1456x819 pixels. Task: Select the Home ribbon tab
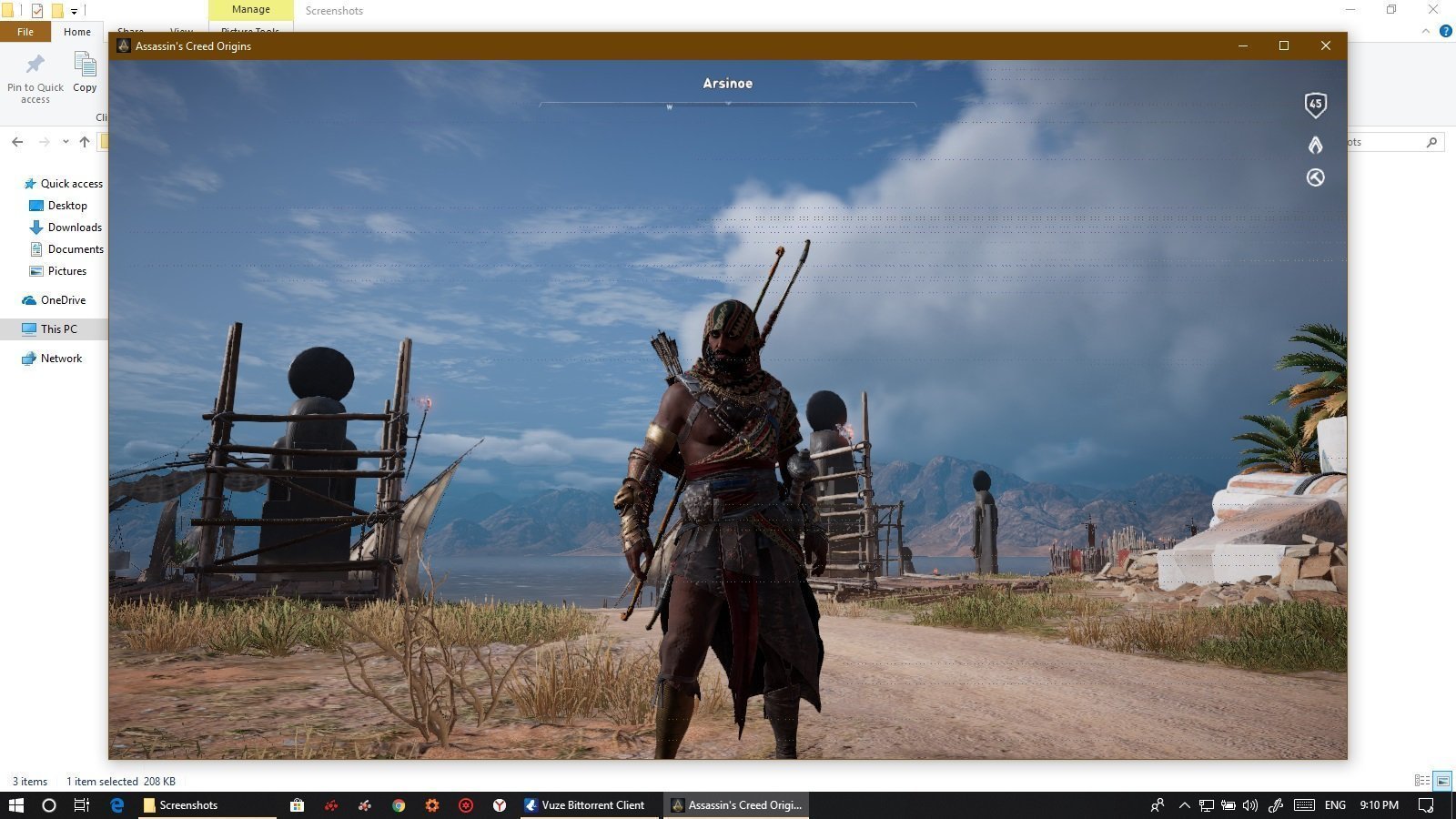(x=77, y=32)
